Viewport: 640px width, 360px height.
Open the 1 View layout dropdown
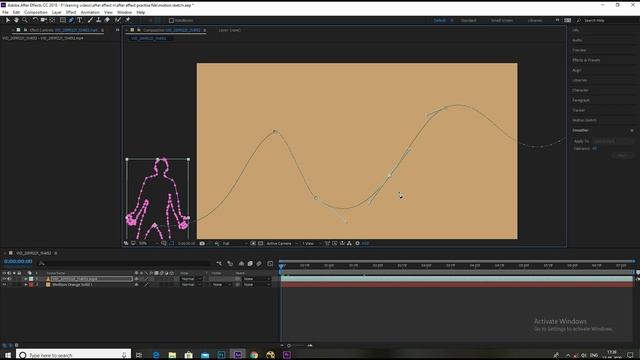tap(311, 243)
